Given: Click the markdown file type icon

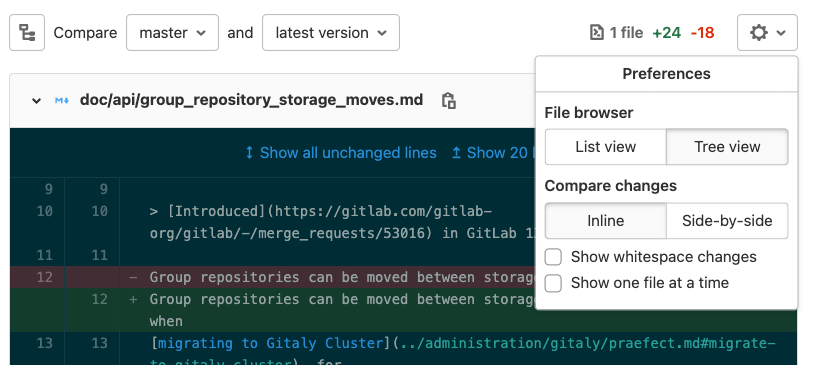Looking at the screenshot, I should pos(62,100).
